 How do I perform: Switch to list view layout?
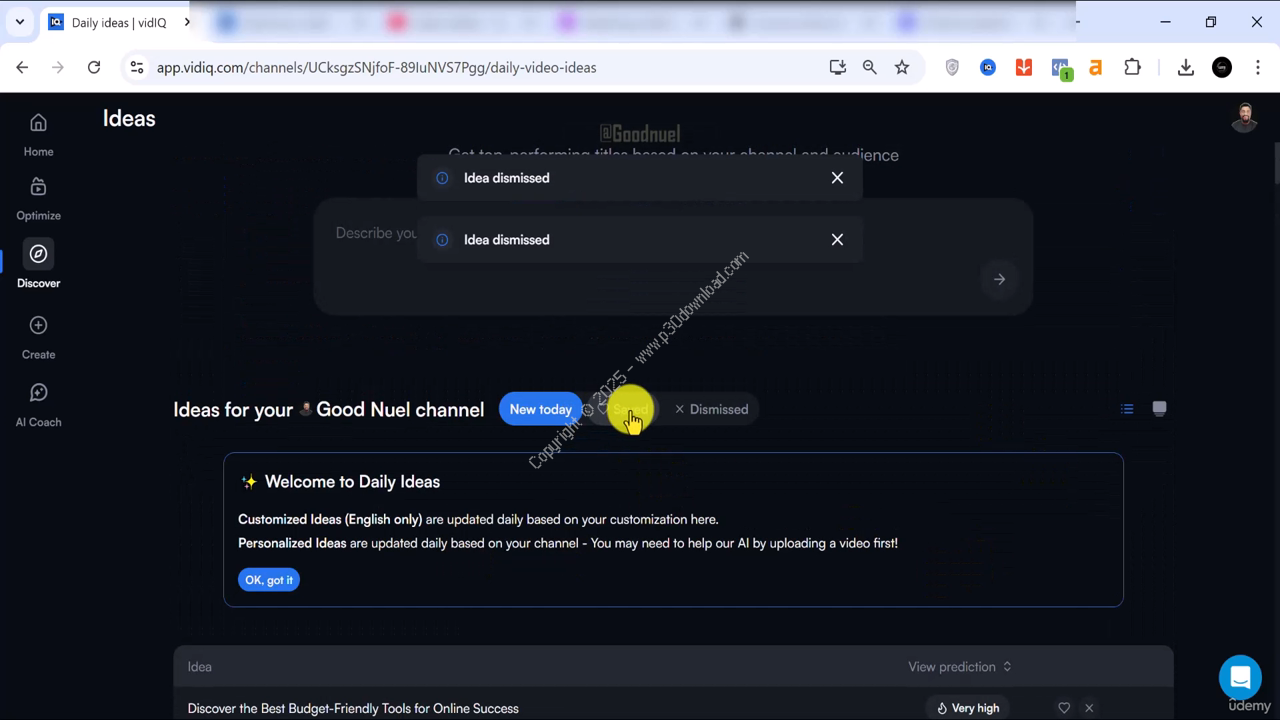(x=1127, y=409)
